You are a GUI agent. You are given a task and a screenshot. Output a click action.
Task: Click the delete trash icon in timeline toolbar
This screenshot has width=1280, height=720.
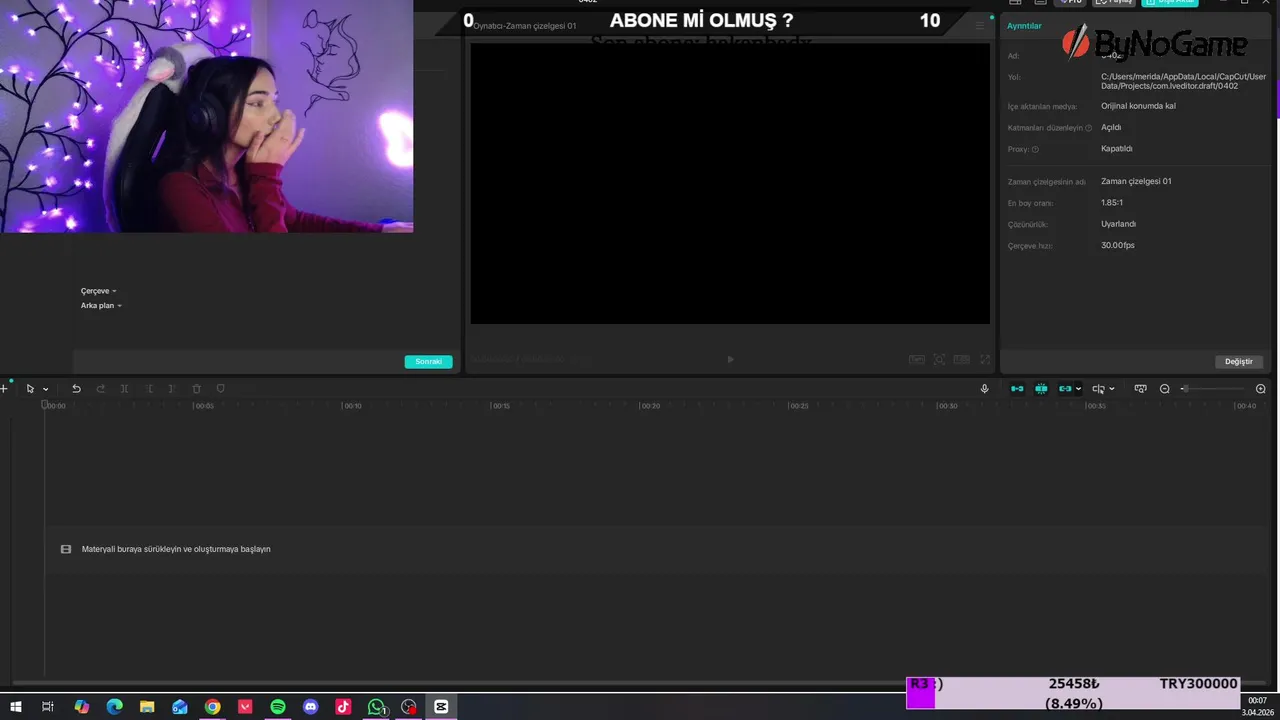tap(196, 389)
